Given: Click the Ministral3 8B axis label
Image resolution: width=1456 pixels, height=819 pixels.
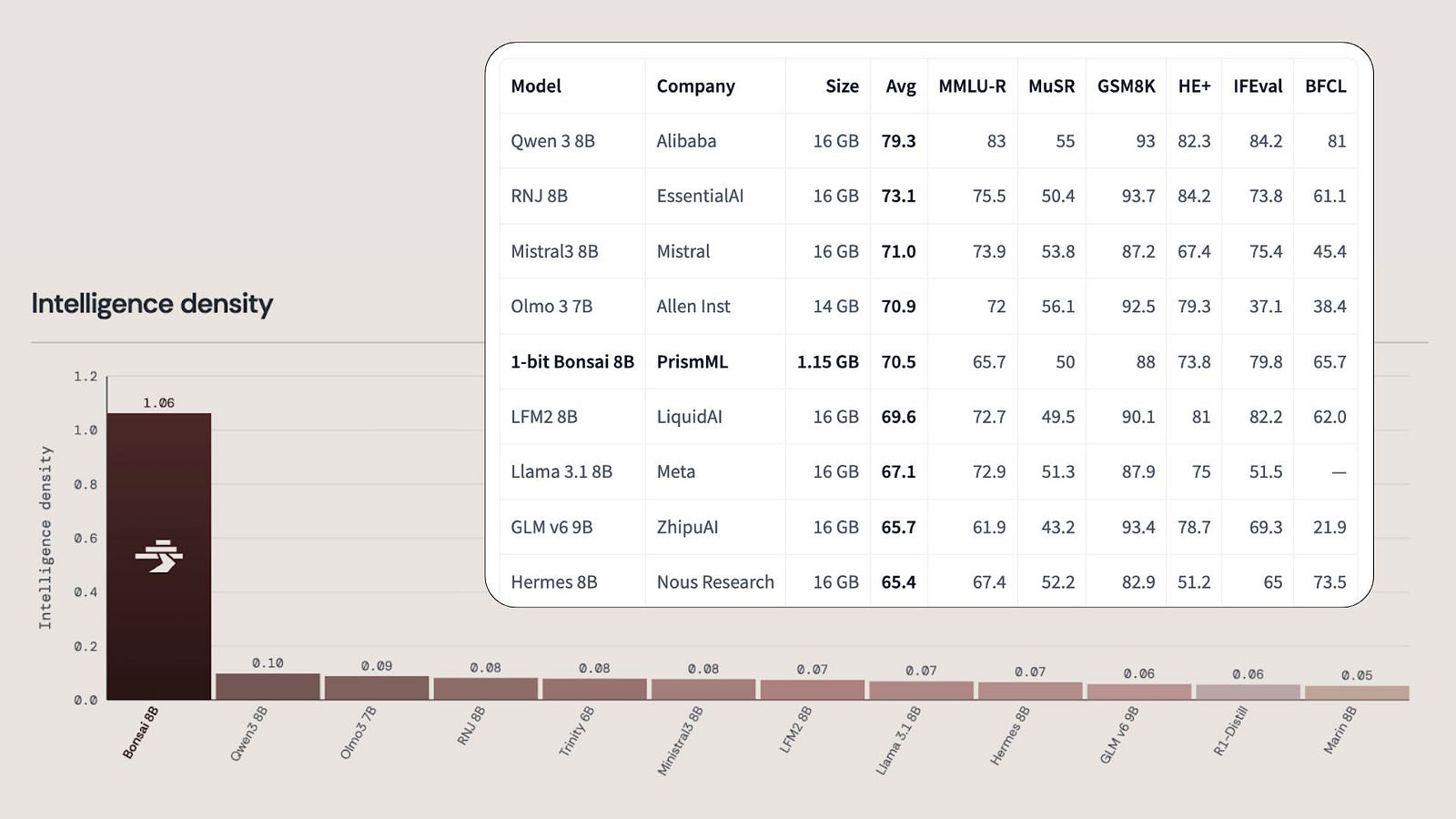Looking at the screenshot, I should tap(680, 741).
